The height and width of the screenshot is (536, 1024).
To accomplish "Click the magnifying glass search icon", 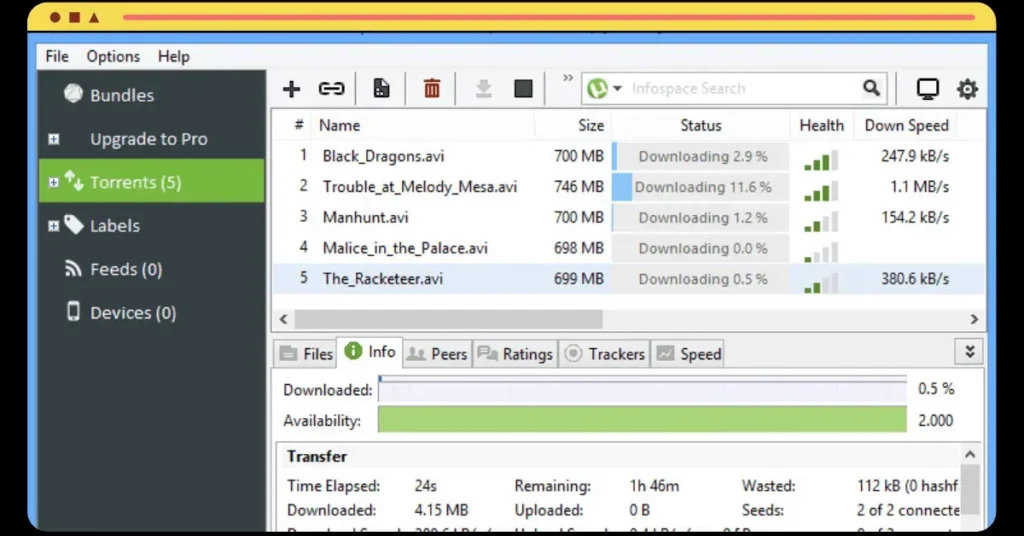I will point(871,87).
